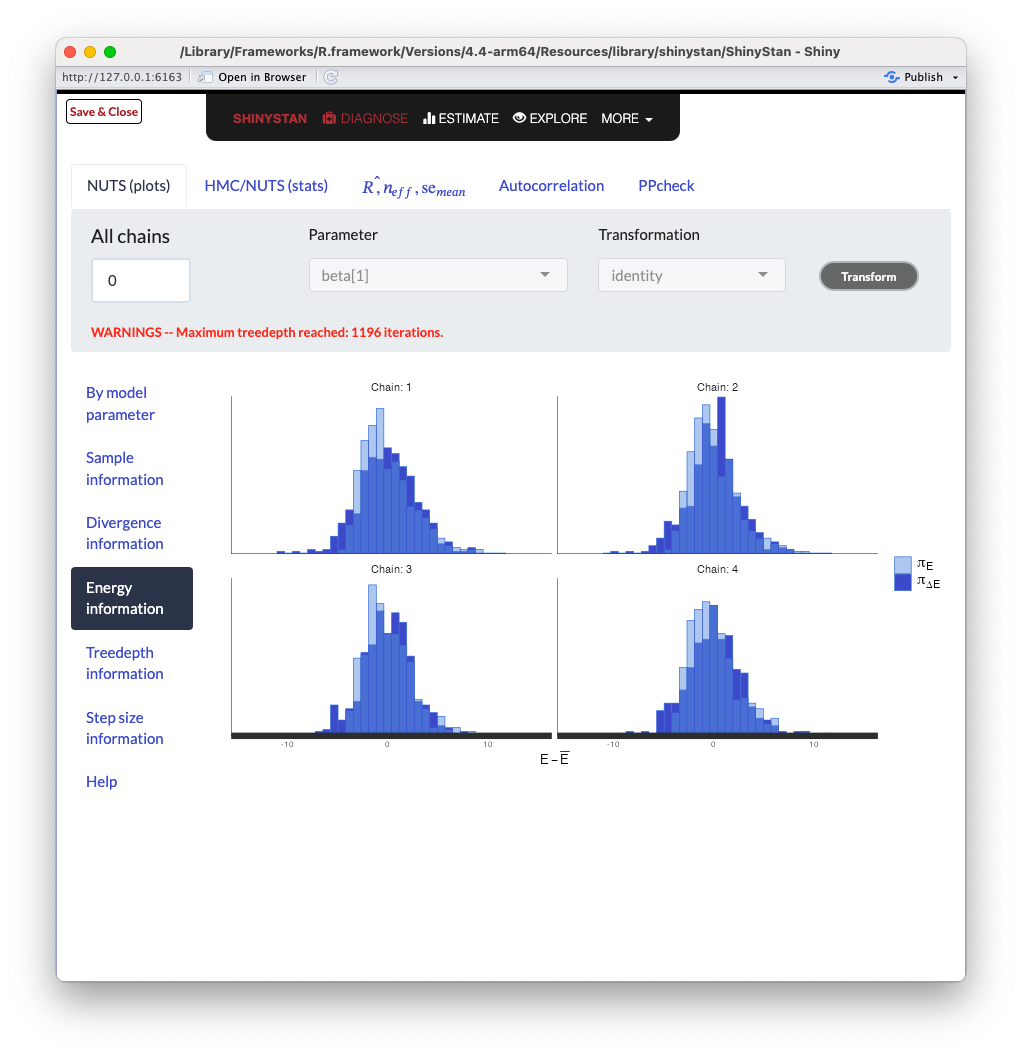Open the EXPLORE page in navbar
The image size is (1022, 1056).
pyautogui.click(x=549, y=118)
